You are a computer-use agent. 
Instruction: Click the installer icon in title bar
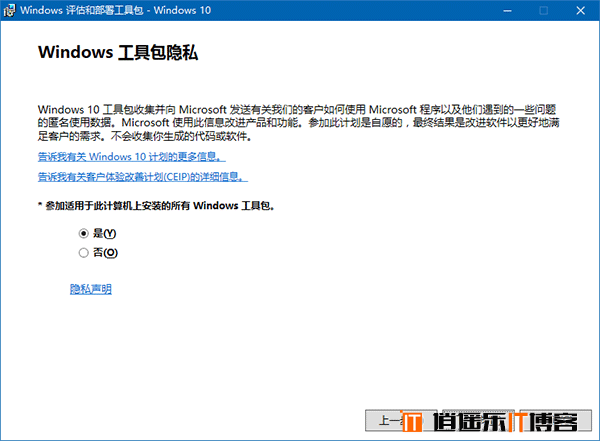click(x=9, y=10)
